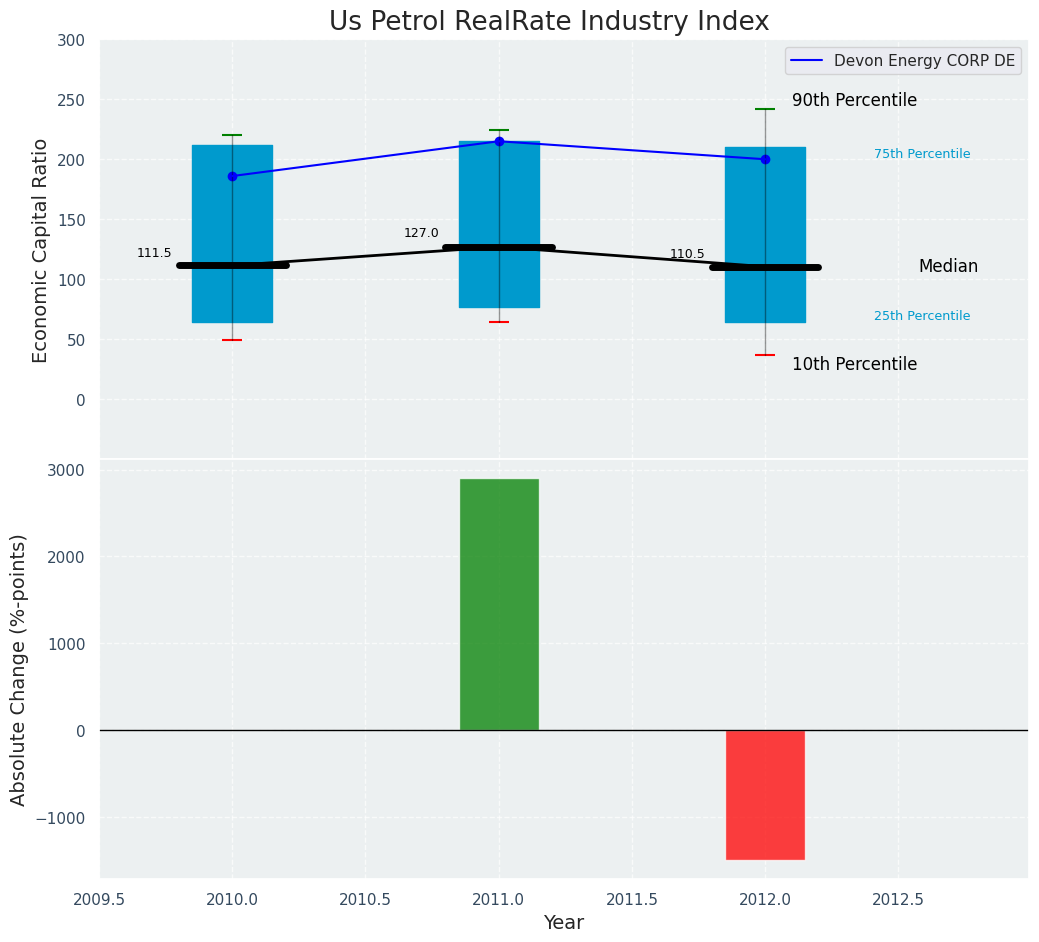Image resolution: width=1039 pixels, height=942 pixels.
Task: Click the green 2011 absolute change bar
Action: point(499,604)
